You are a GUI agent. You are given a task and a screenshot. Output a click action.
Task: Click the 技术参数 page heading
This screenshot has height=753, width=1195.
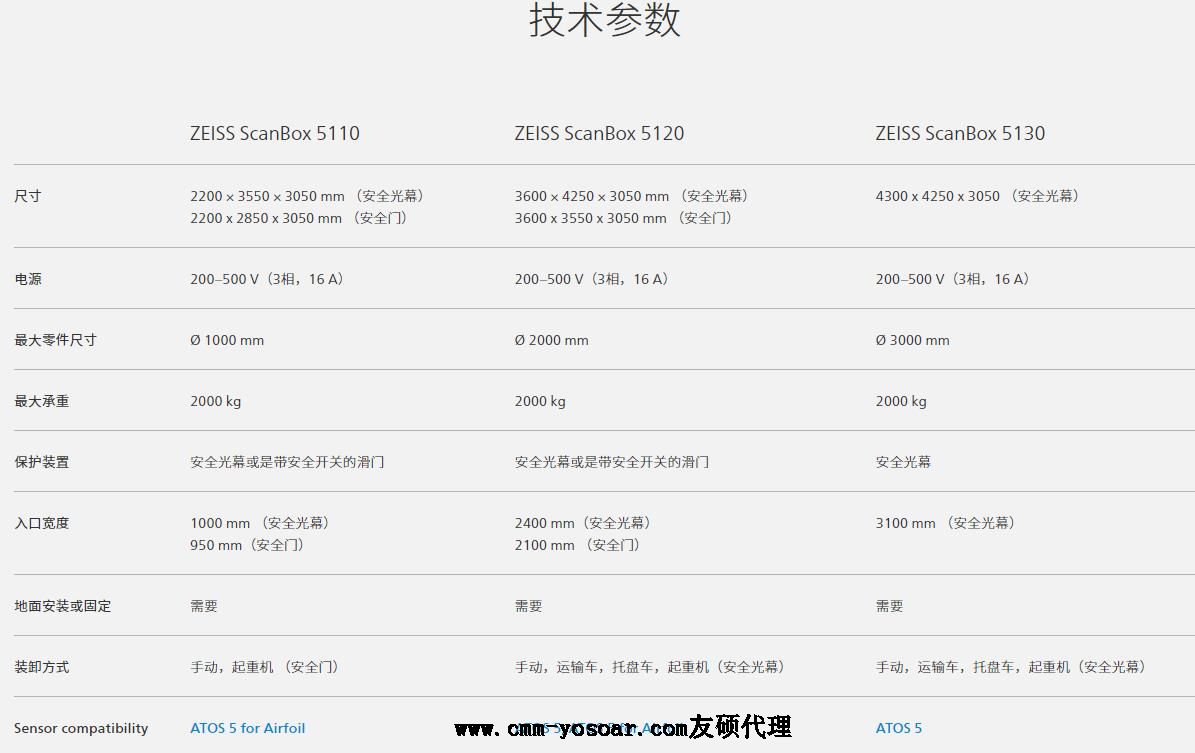tap(604, 20)
